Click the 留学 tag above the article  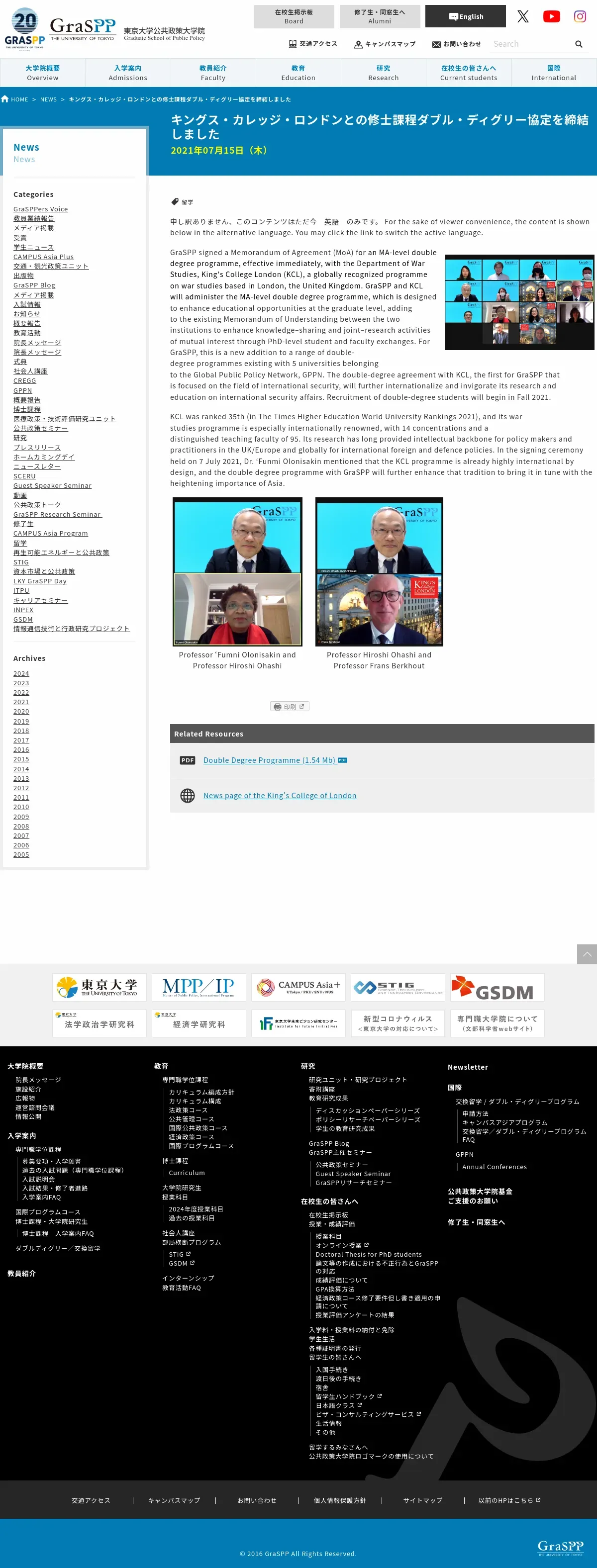coord(187,202)
